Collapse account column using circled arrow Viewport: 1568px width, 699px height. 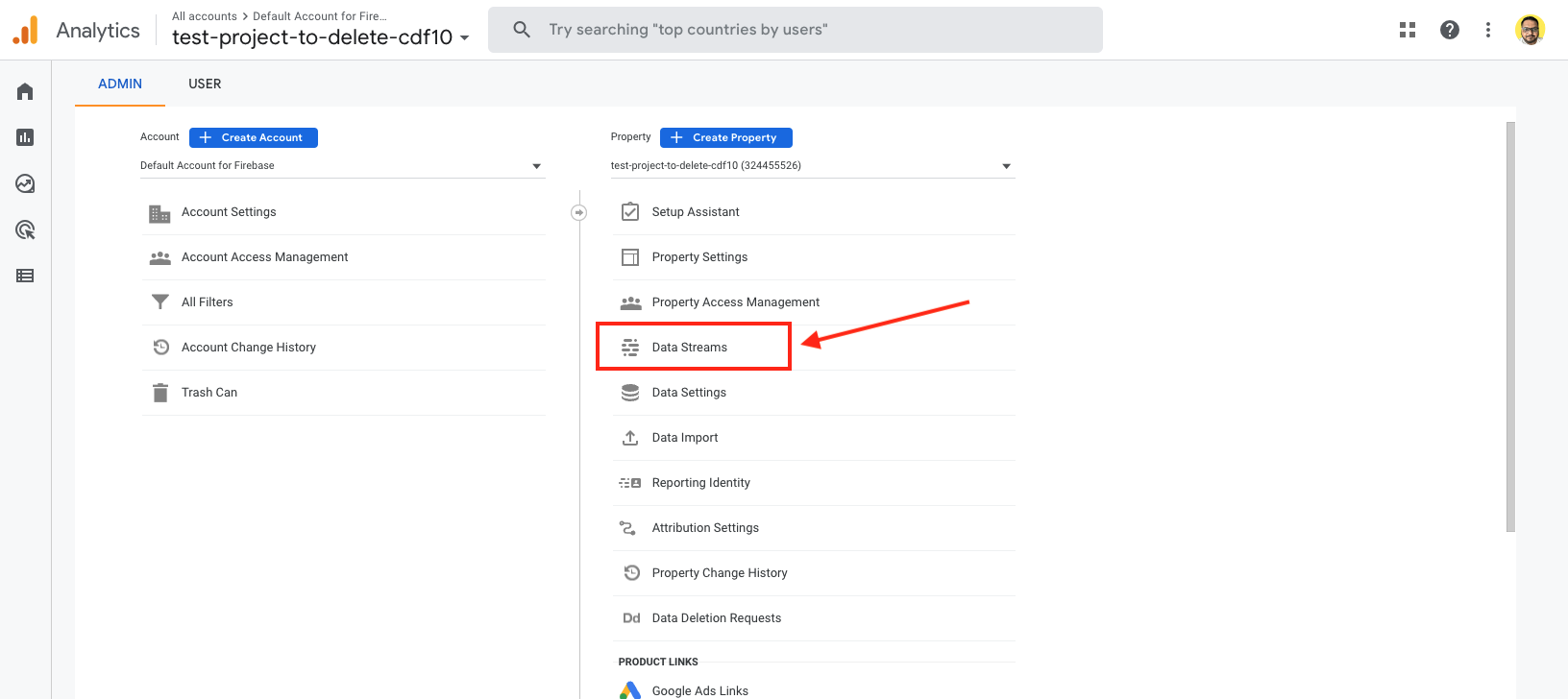click(x=578, y=212)
